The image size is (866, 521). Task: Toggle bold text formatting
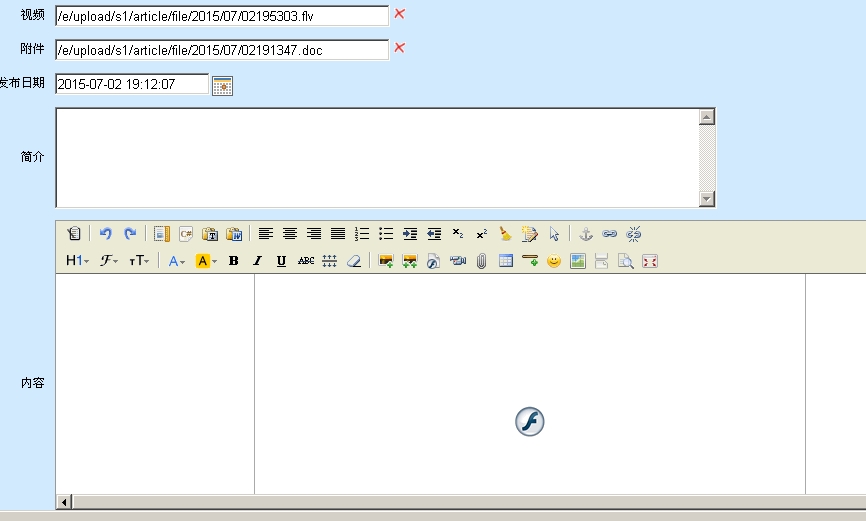pyautogui.click(x=233, y=261)
